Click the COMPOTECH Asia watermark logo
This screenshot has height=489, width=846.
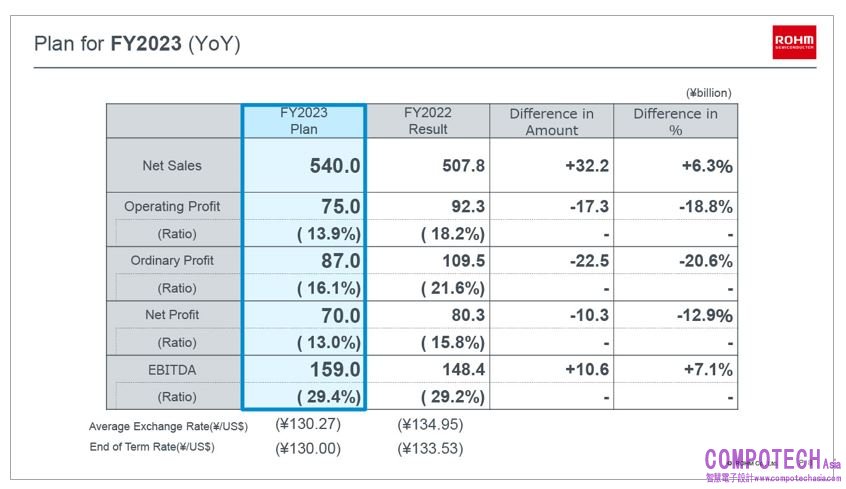tap(763, 458)
